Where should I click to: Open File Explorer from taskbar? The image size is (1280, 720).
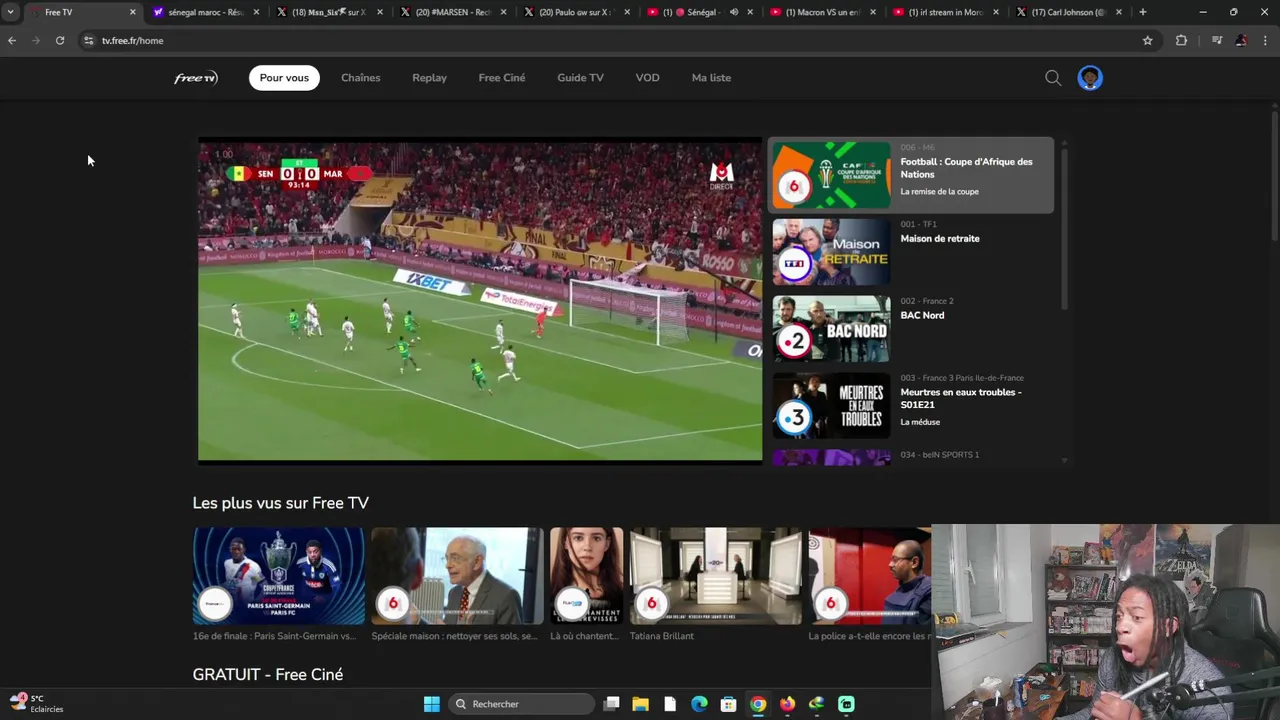tap(640, 704)
